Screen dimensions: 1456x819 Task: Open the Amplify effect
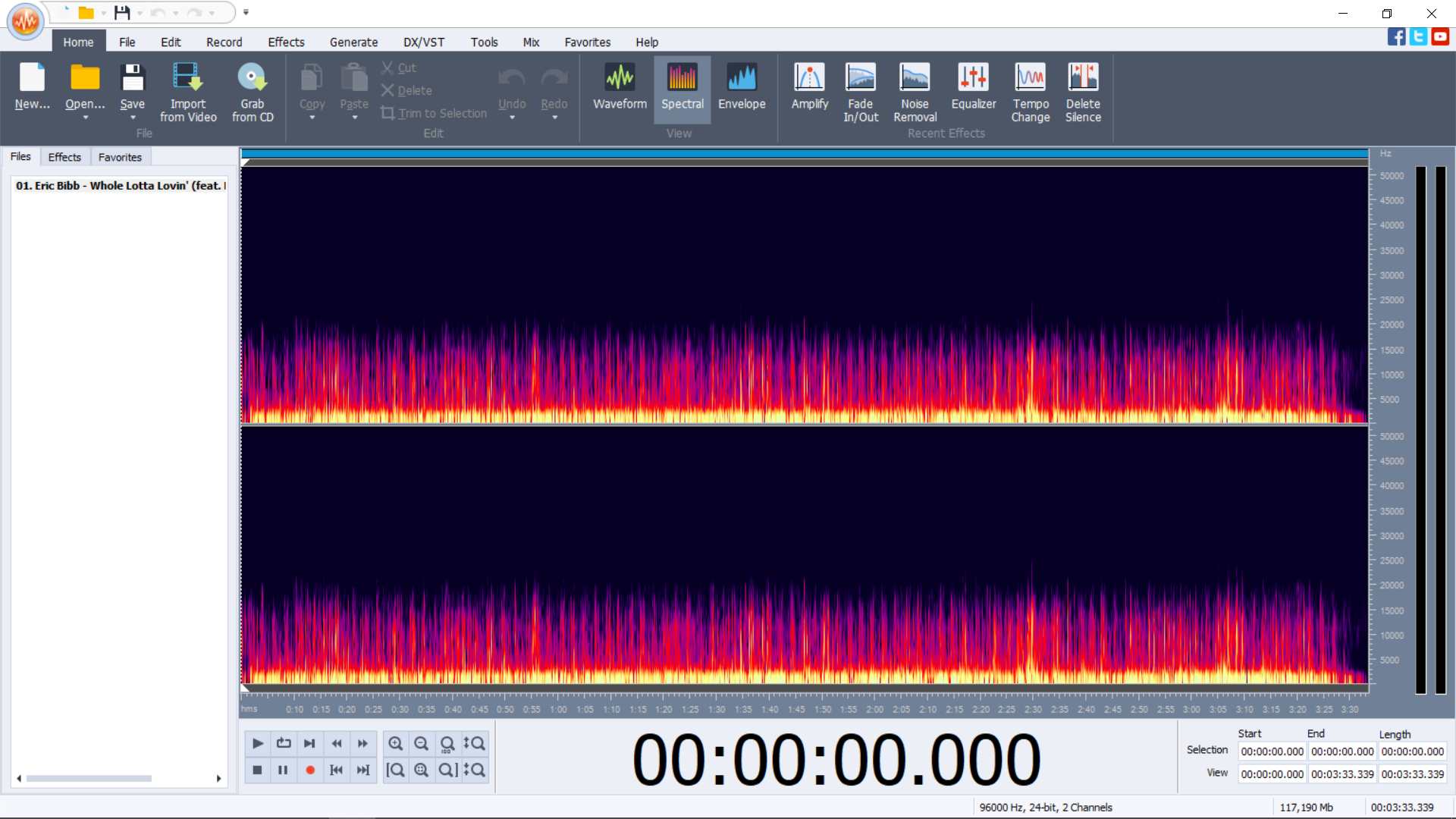pyautogui.click(x=810, y=87)
